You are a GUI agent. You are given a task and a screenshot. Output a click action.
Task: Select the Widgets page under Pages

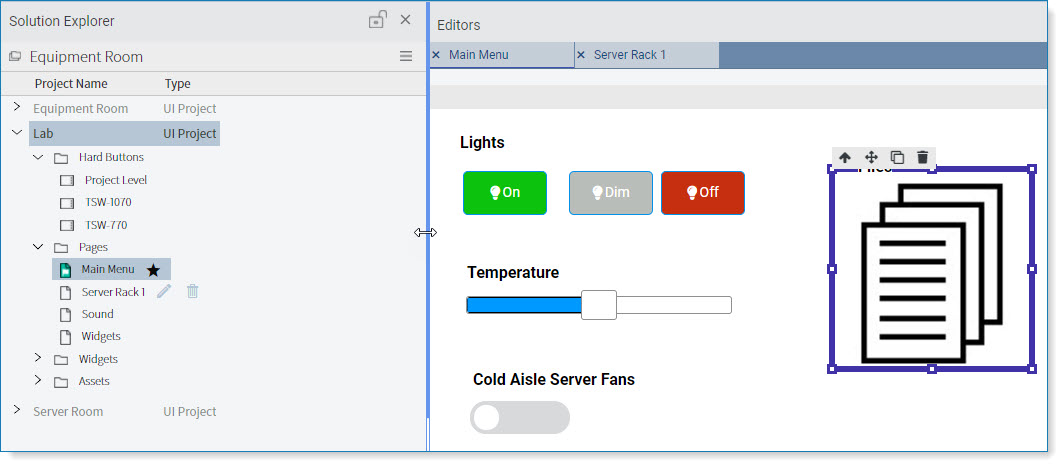click(101, 336)
